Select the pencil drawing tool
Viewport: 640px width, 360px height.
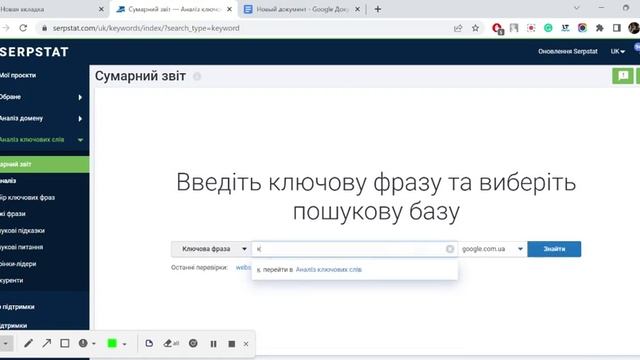(x=28, y=343)
